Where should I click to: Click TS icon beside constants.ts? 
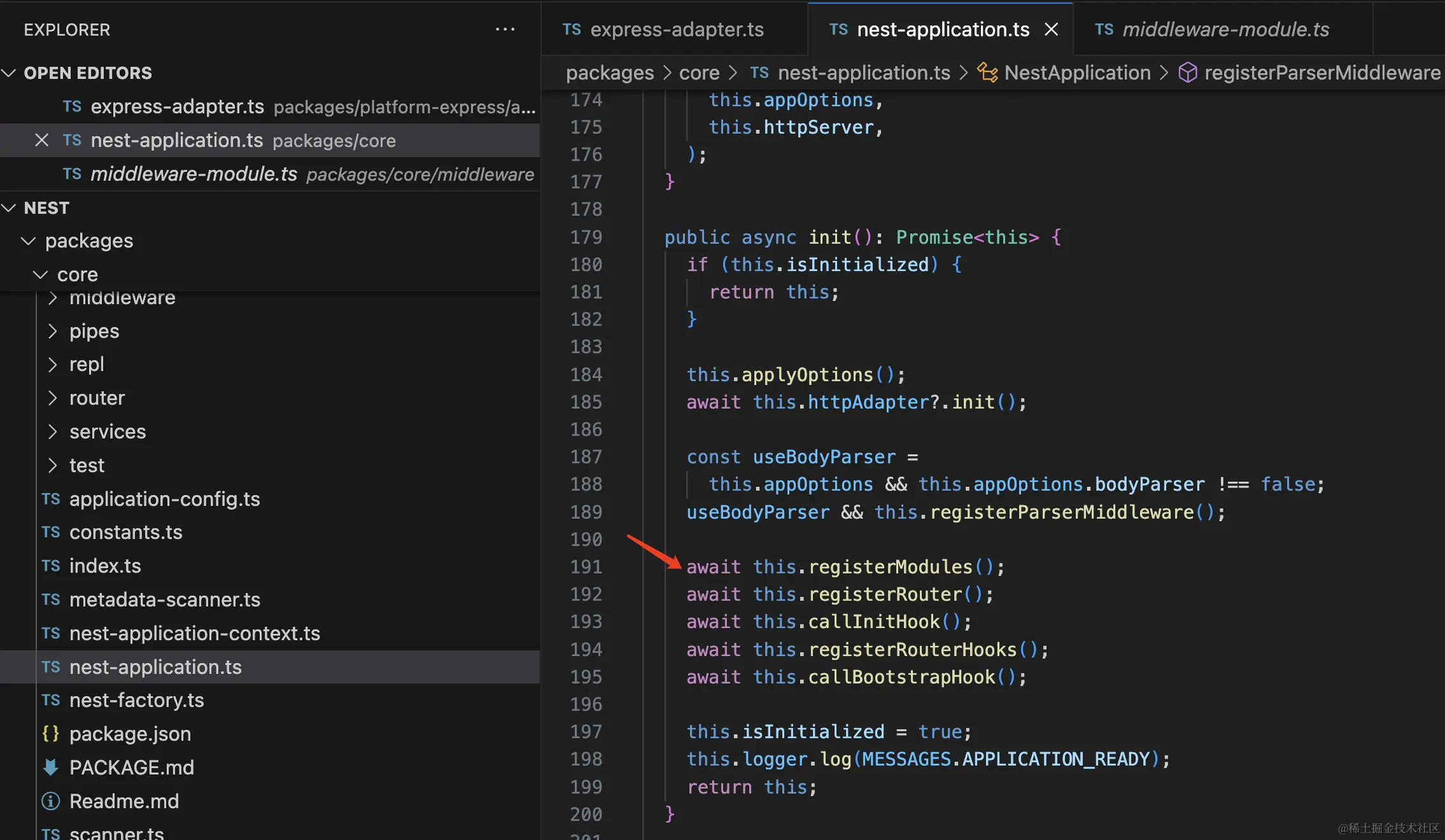(x=51, y=532)
